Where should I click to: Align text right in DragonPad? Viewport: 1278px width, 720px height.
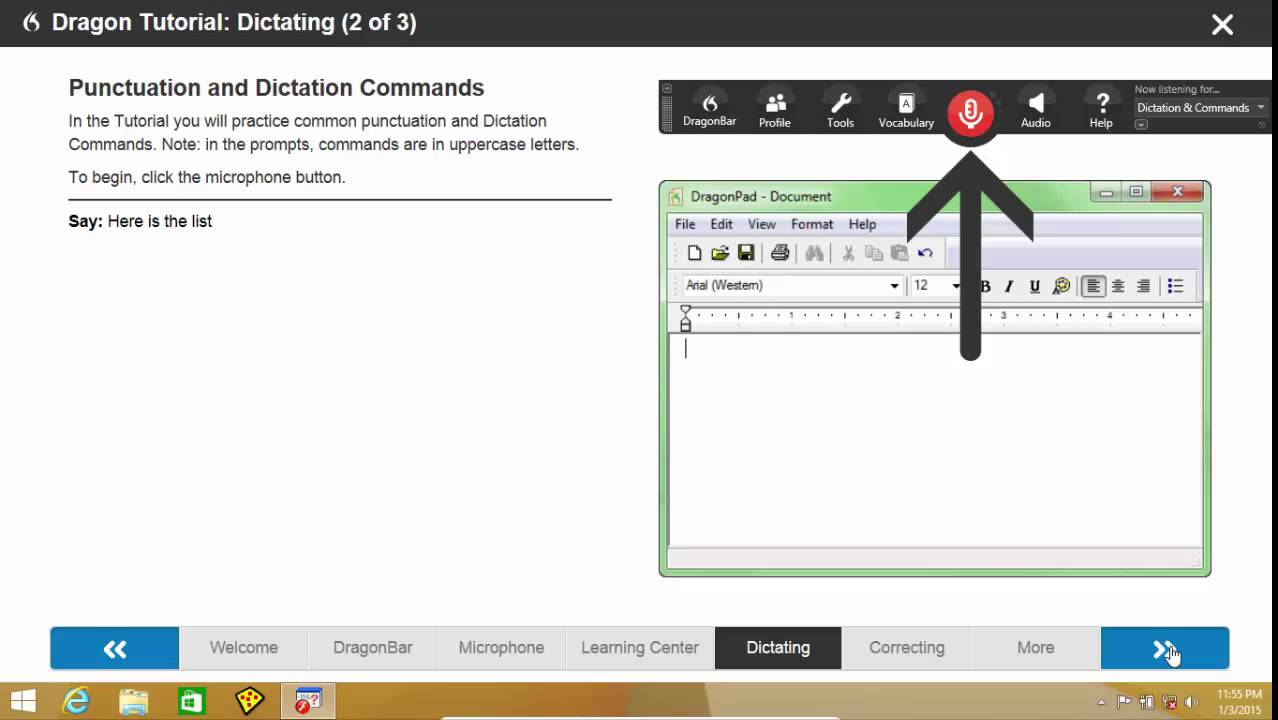click(x=1143, y=286)
